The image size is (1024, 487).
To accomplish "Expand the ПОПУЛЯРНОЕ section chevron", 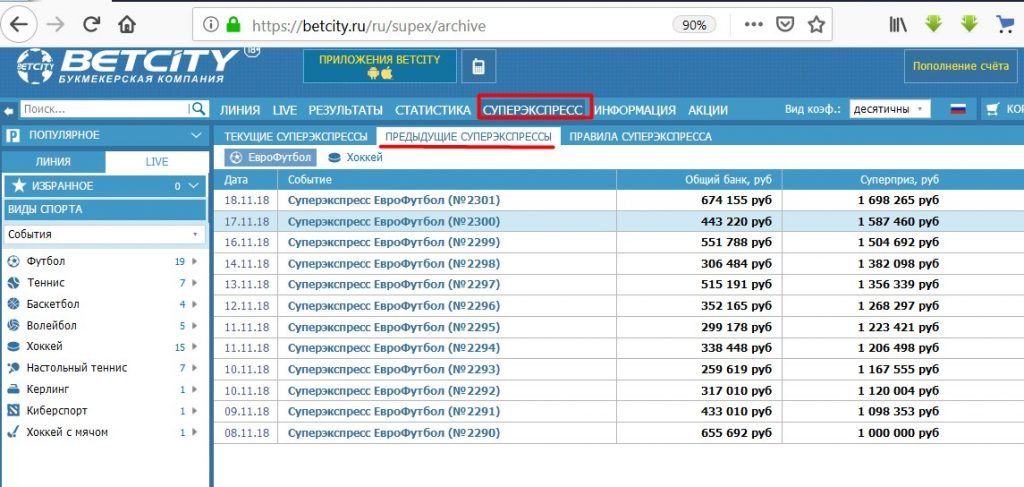I will point(195,135).
